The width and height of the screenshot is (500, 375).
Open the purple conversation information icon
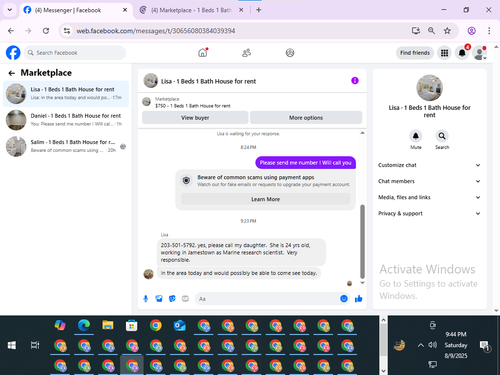tap(355, 81)
